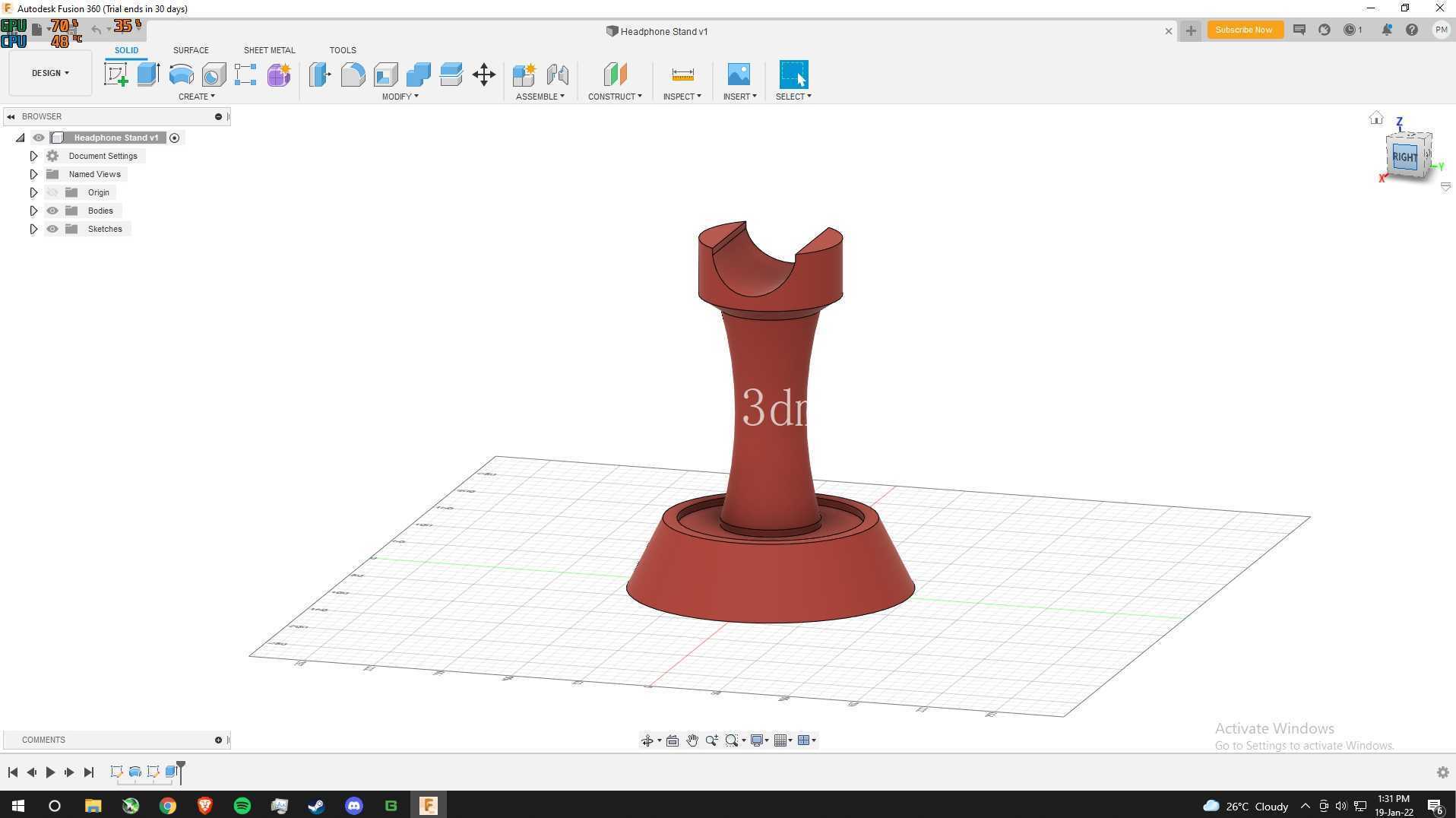
Task: Click the Zoom Window fit icon
Action: 732,740
